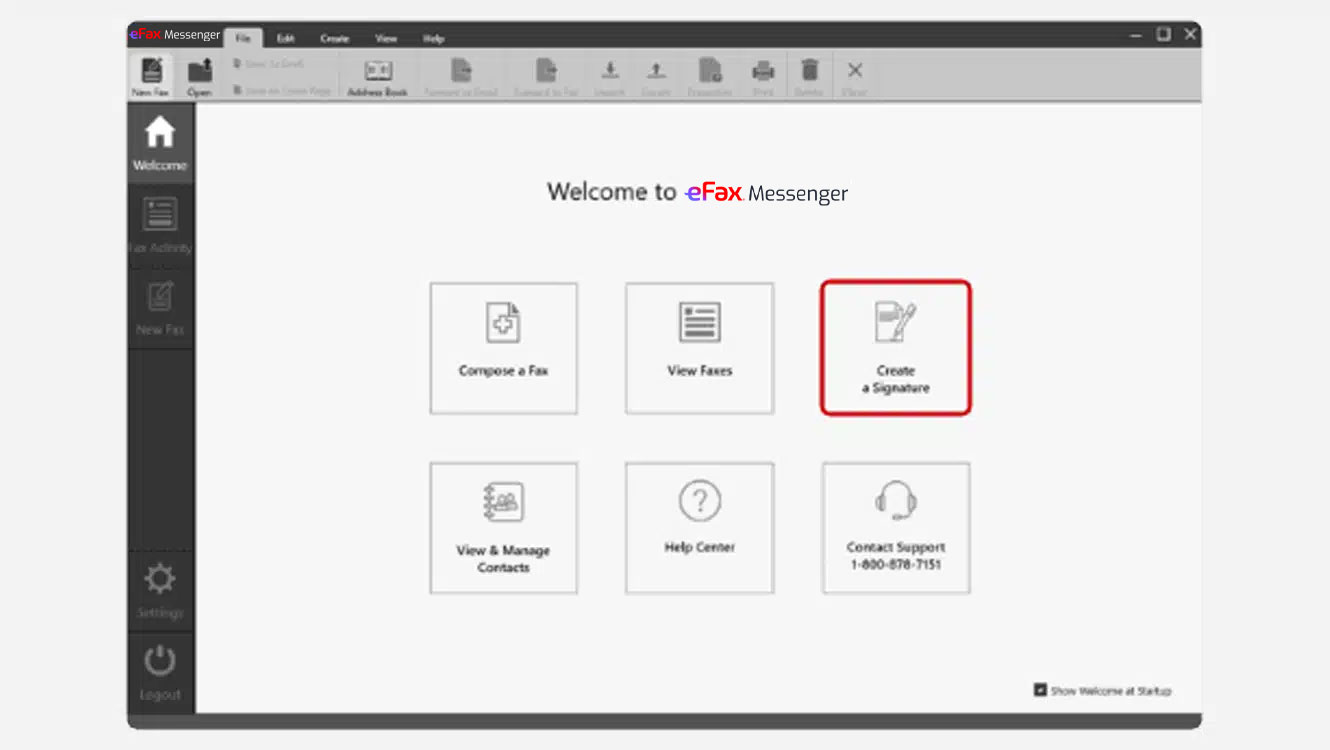Open the Print toolbar icon
Image resolution: width=1330 pixels, height=750 pixels.
pos(763,74)
